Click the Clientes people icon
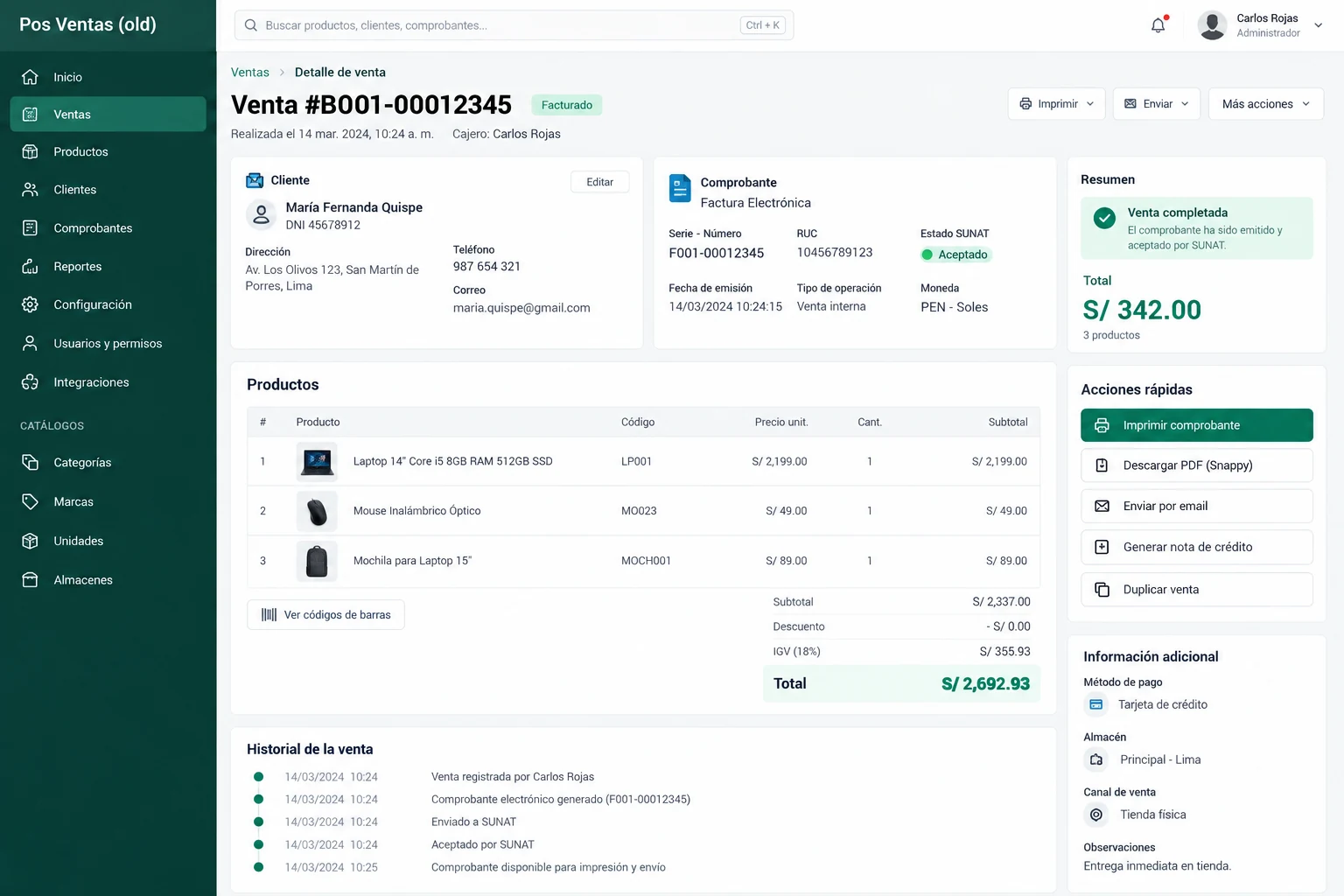The height and width of the screenshot is (896, 1344). click(30, 189)
